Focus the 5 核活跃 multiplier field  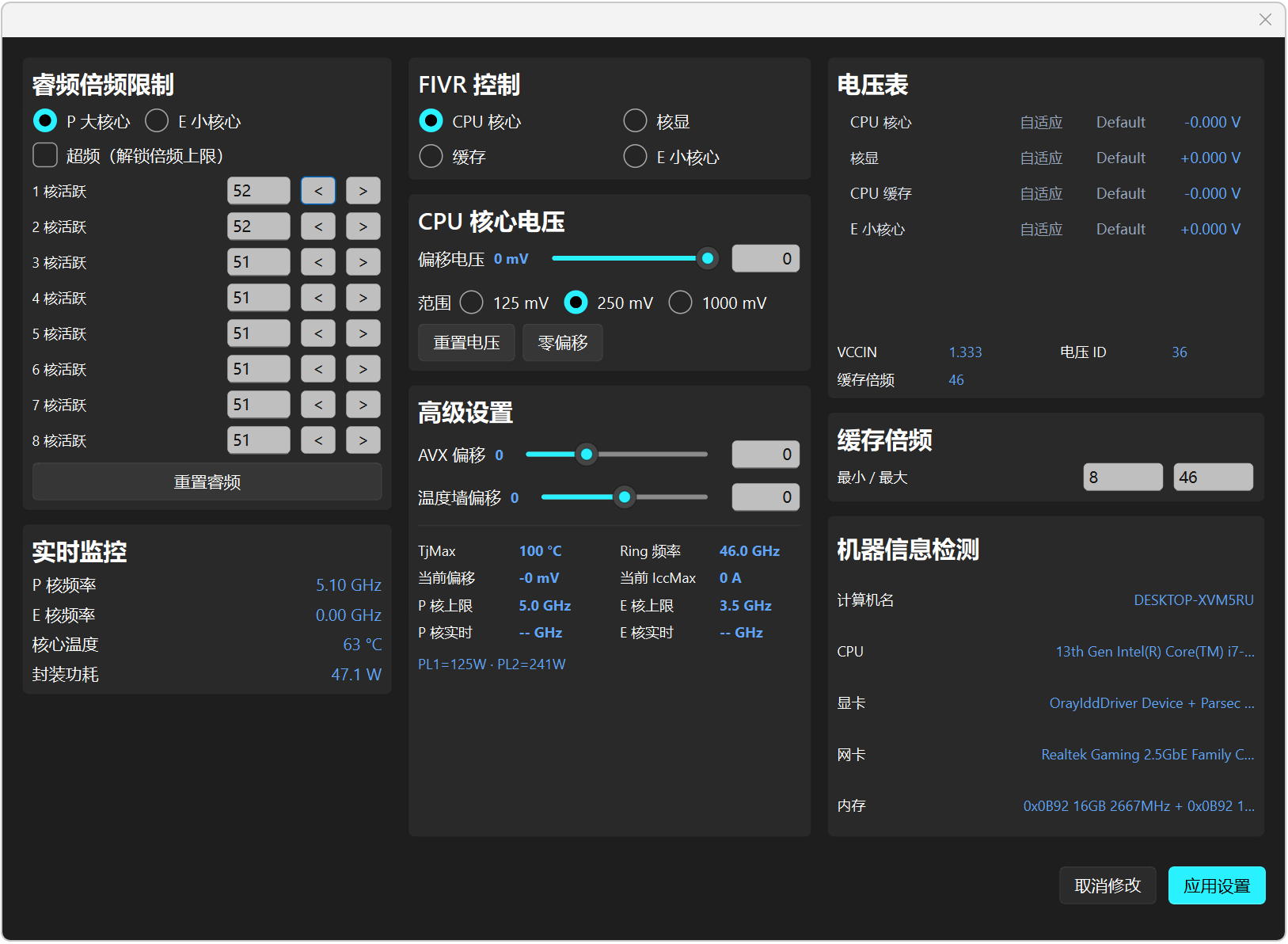click(x=258, y=333)
